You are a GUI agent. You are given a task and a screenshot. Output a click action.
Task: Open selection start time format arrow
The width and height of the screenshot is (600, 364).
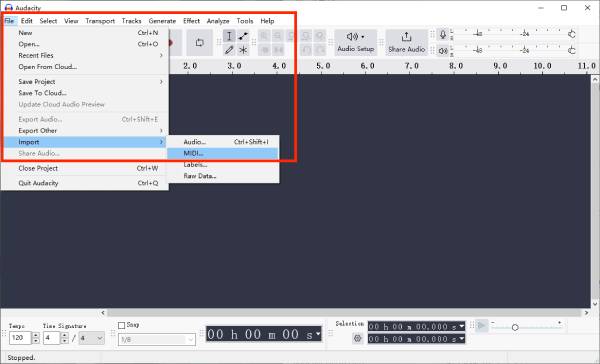tap(461, 326)
